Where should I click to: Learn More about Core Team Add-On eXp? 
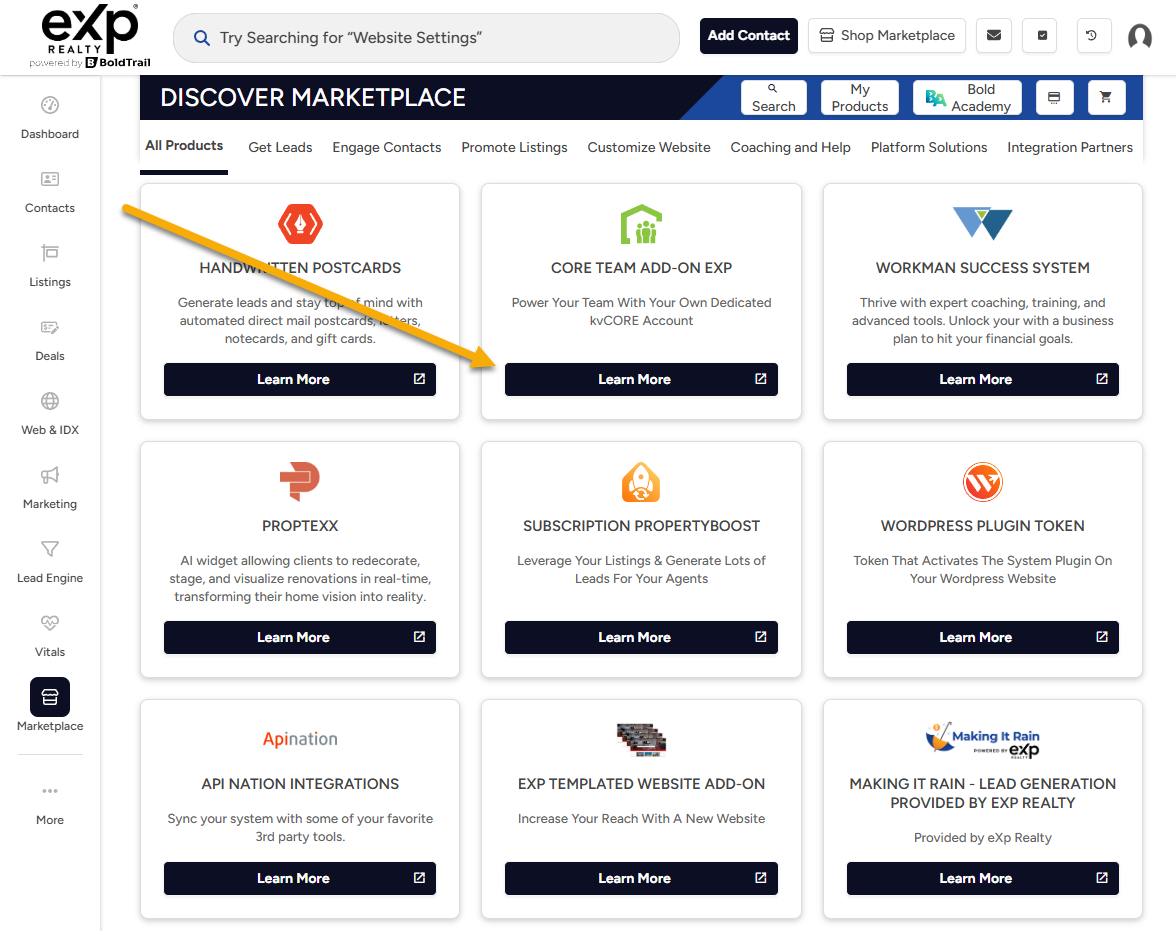click(x=641, y=380)
